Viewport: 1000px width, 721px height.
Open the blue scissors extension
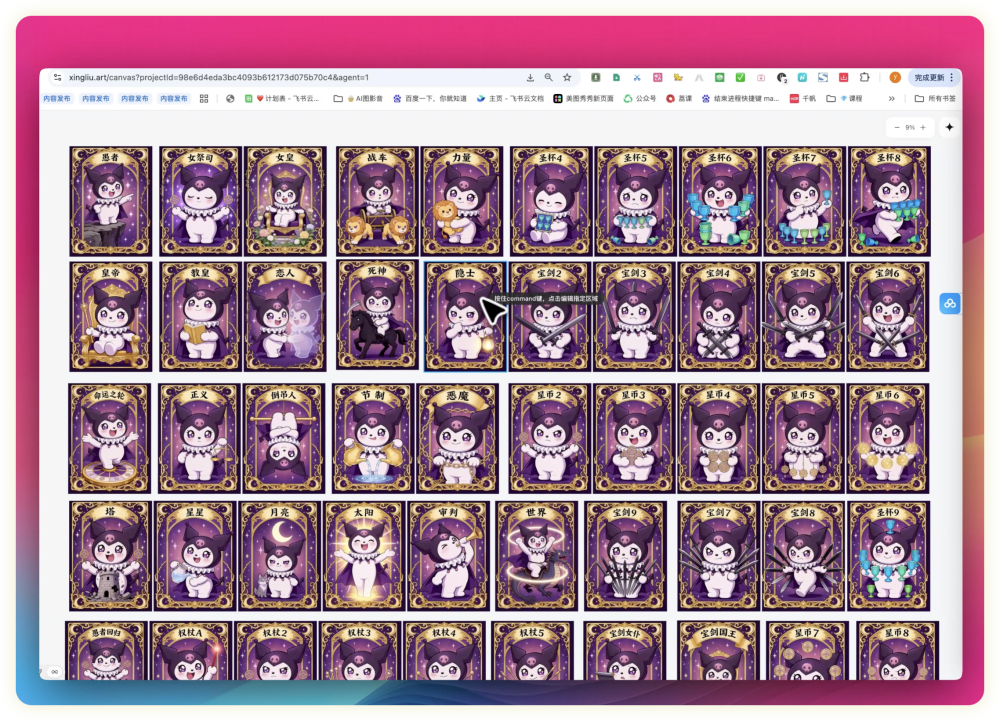click(636, 78)
